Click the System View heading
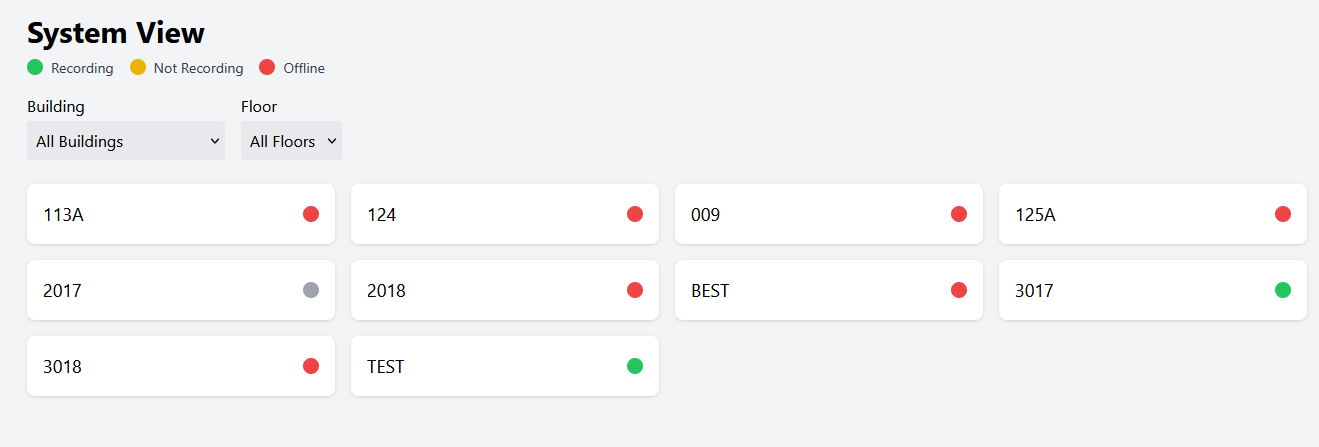Image resolution: width=1319 pixels, height=447 pixels. coord(116,33)
